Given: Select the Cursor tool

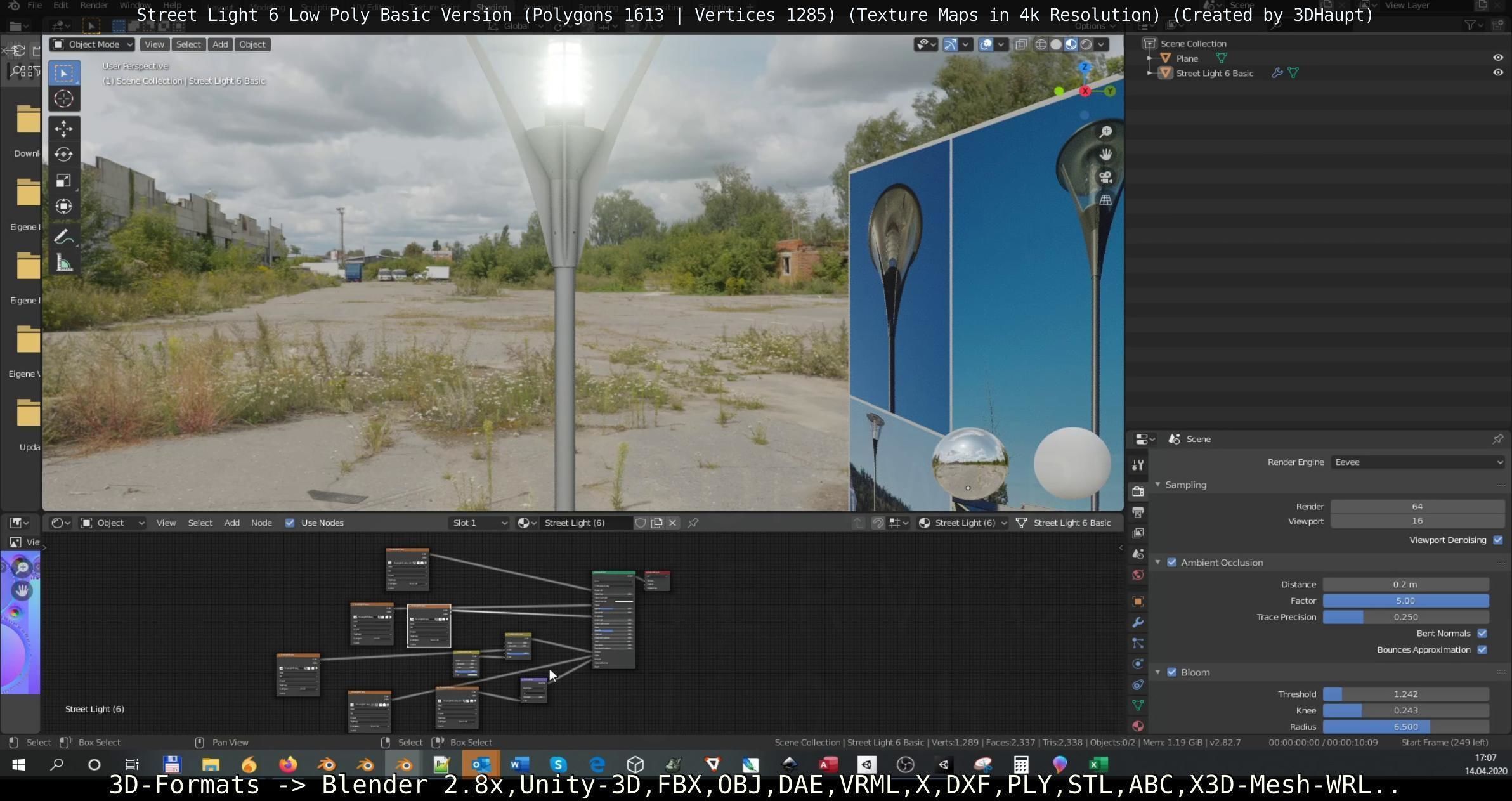Looking at the screenshot, I should [x=63, y=99].
